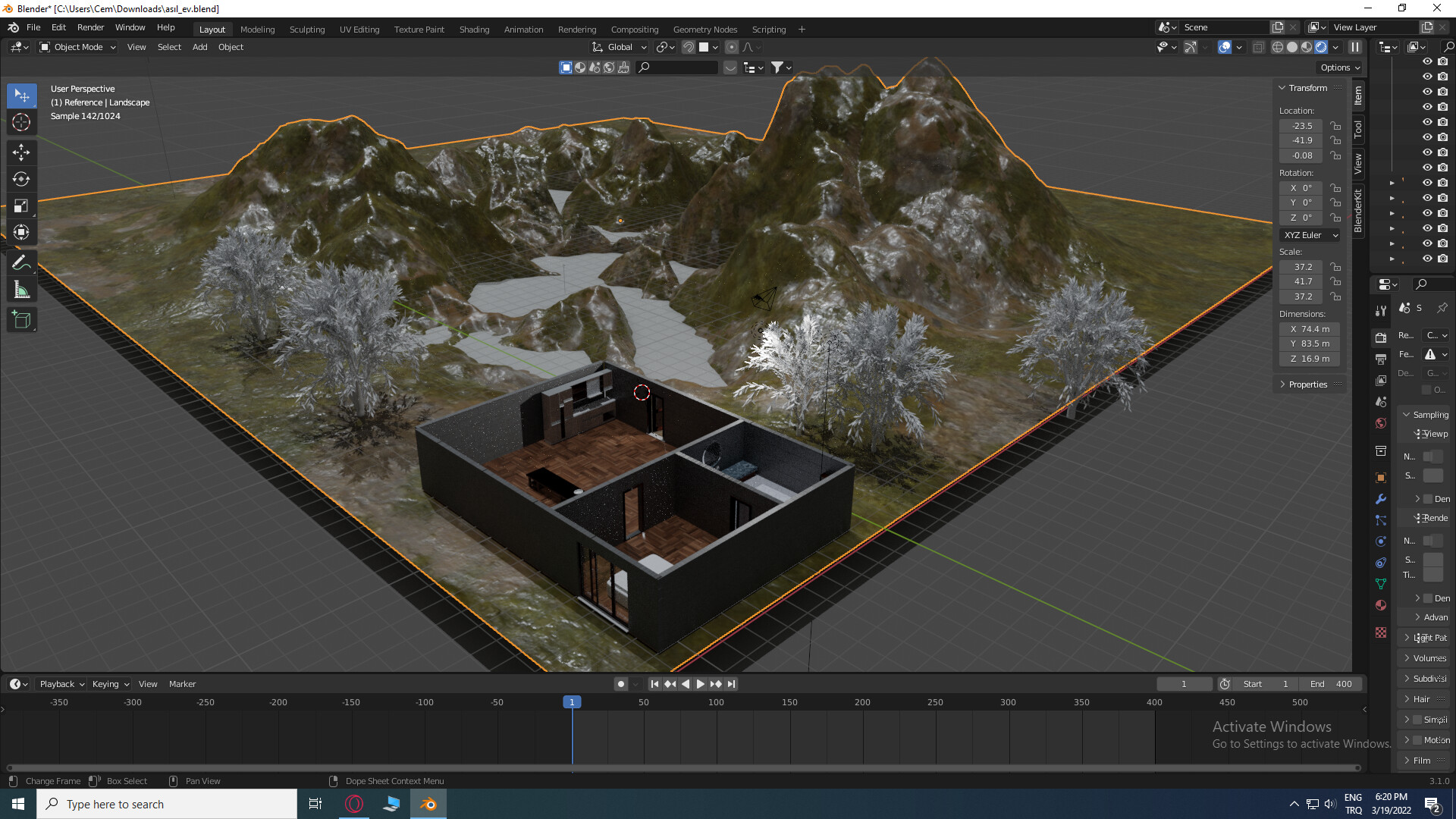
Task: Toggle the top eye icon in outliner
Action: coord(1426,61)
